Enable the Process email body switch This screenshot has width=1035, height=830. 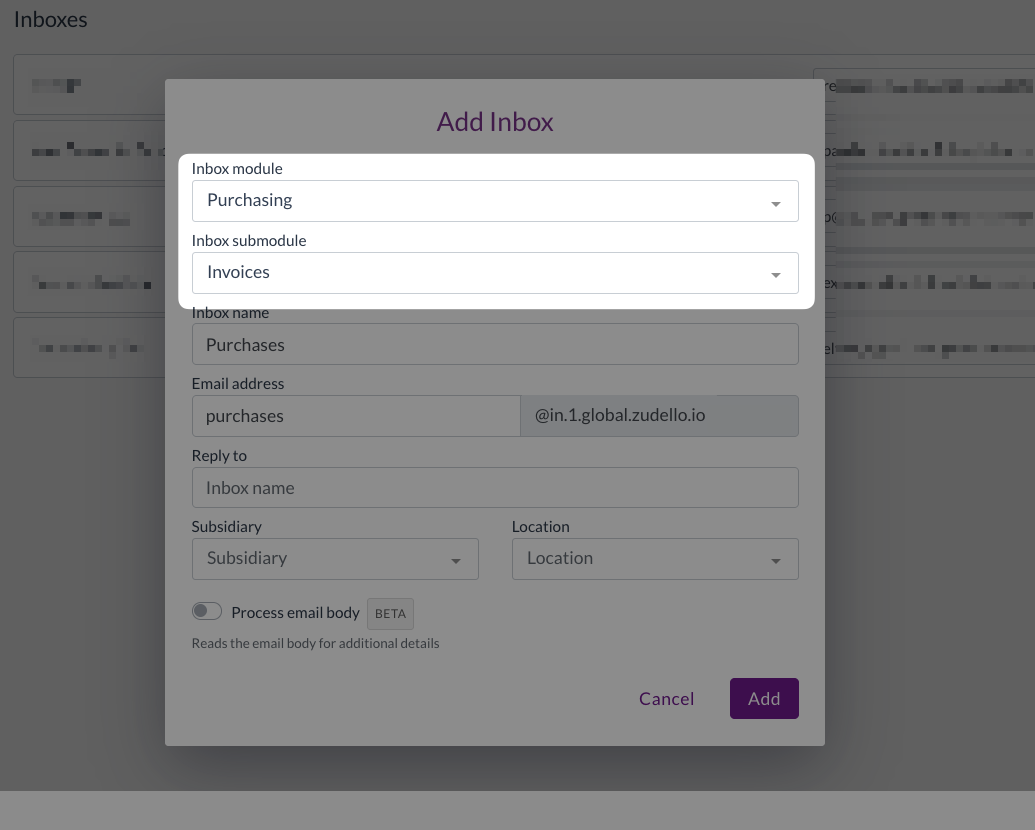tap(207, 612)
